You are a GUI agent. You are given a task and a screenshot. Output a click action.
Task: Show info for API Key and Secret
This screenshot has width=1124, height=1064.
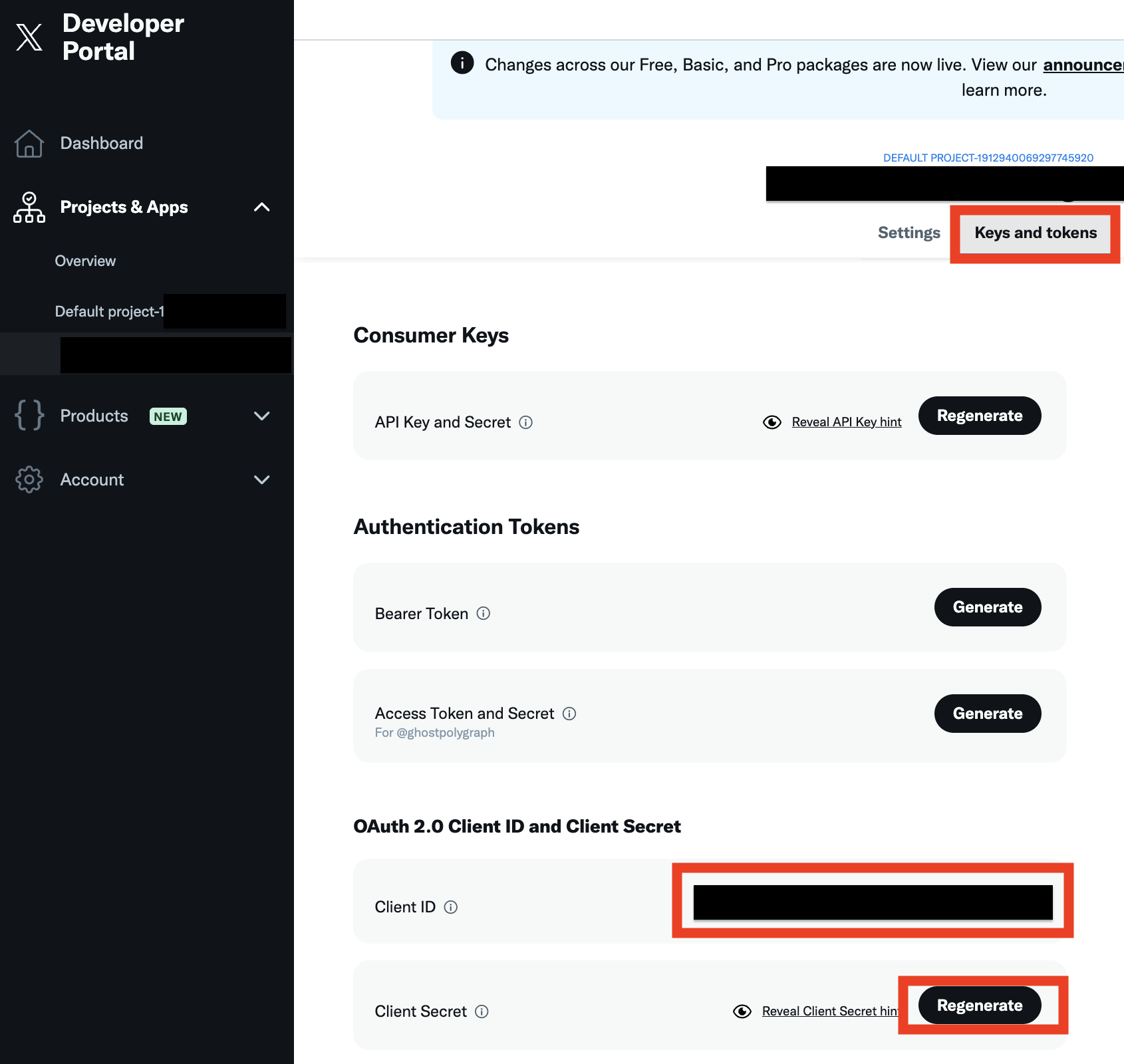click(525, 422)
